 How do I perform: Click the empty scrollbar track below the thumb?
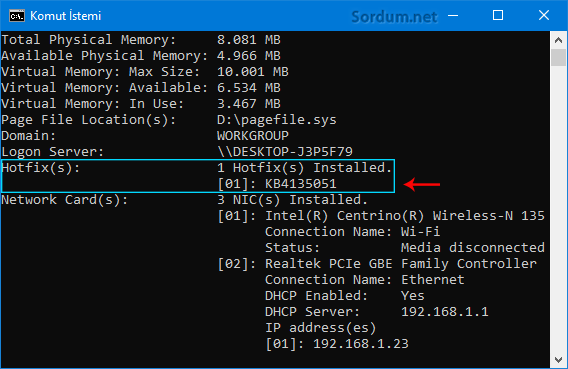[x=558, y=210]
